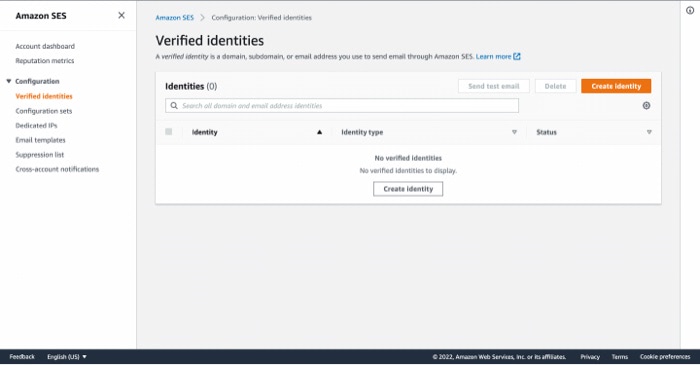Open the info panel icon
Screen dimensions: 700x365
click(x=690, y=11)
